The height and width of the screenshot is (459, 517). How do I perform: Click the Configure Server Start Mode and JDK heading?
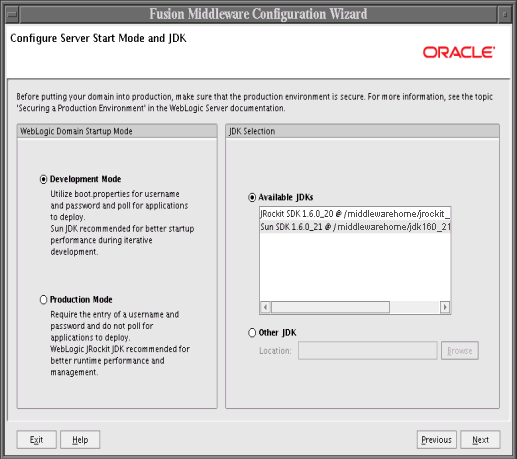(x=98, y=38)
